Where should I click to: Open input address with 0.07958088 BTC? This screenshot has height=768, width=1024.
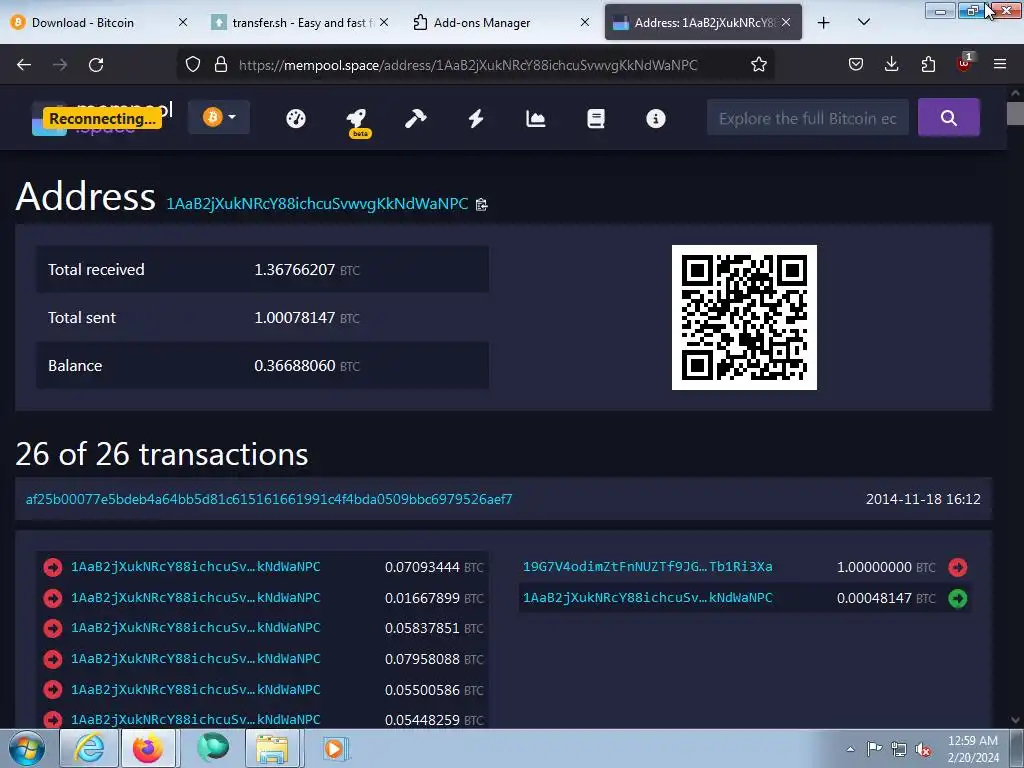pyautogui.click(x=195, y=658)
